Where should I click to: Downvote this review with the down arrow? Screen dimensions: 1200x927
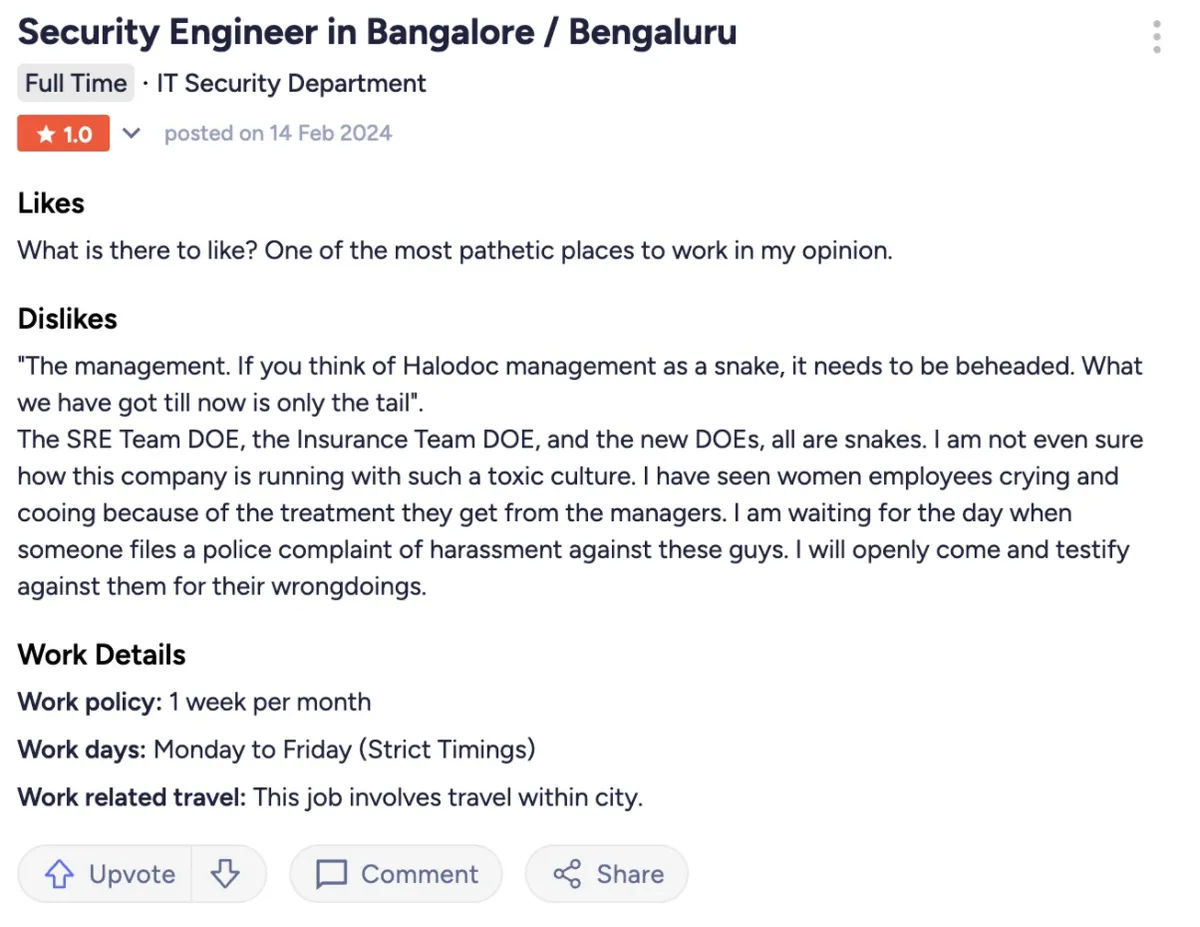pos(226,875)
